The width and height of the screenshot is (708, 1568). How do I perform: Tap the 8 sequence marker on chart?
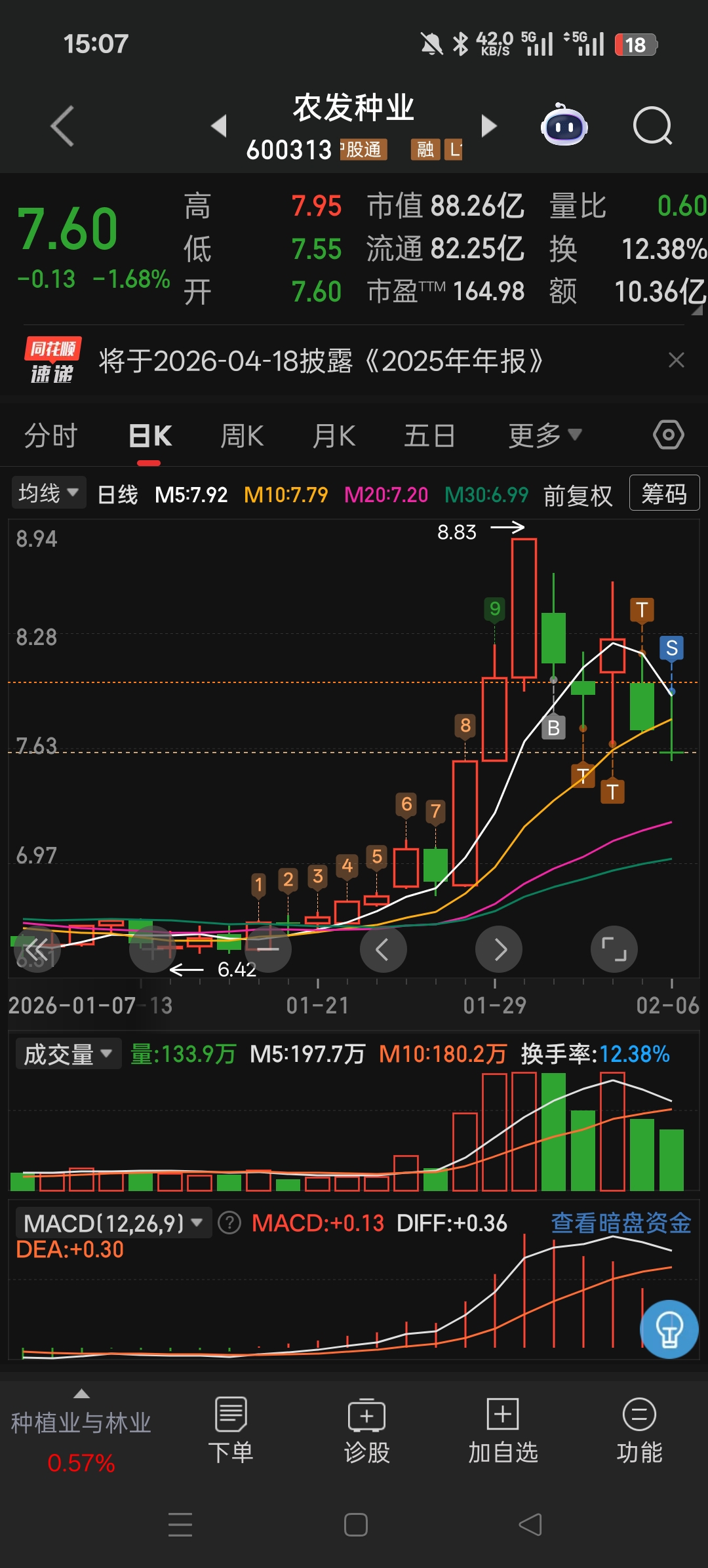(x=465, y=726)
